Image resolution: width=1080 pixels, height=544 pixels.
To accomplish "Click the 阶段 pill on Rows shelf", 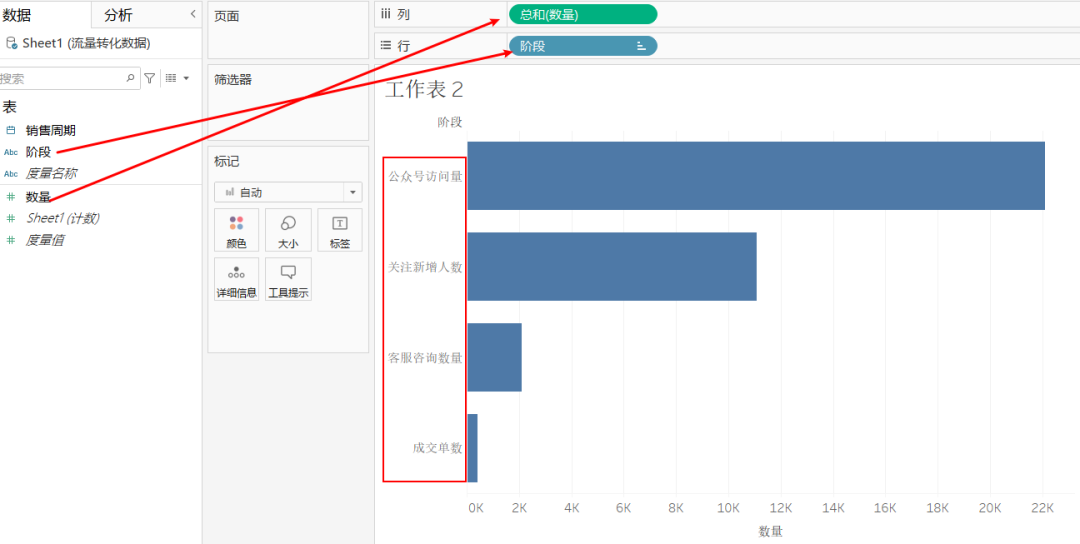I will coord(570,46).
